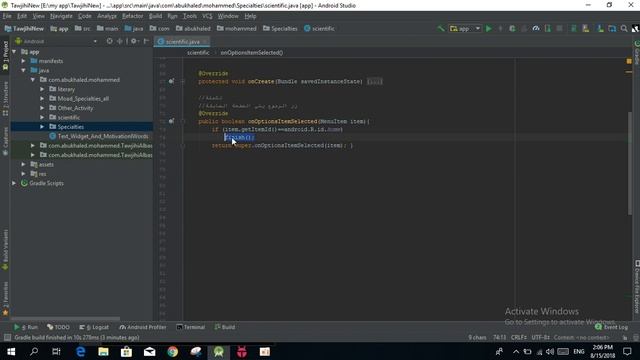This screenshot has height=360, width=640.
Task: Open Search Everywhere magnifier icon
Action: (x=624, y=29)
